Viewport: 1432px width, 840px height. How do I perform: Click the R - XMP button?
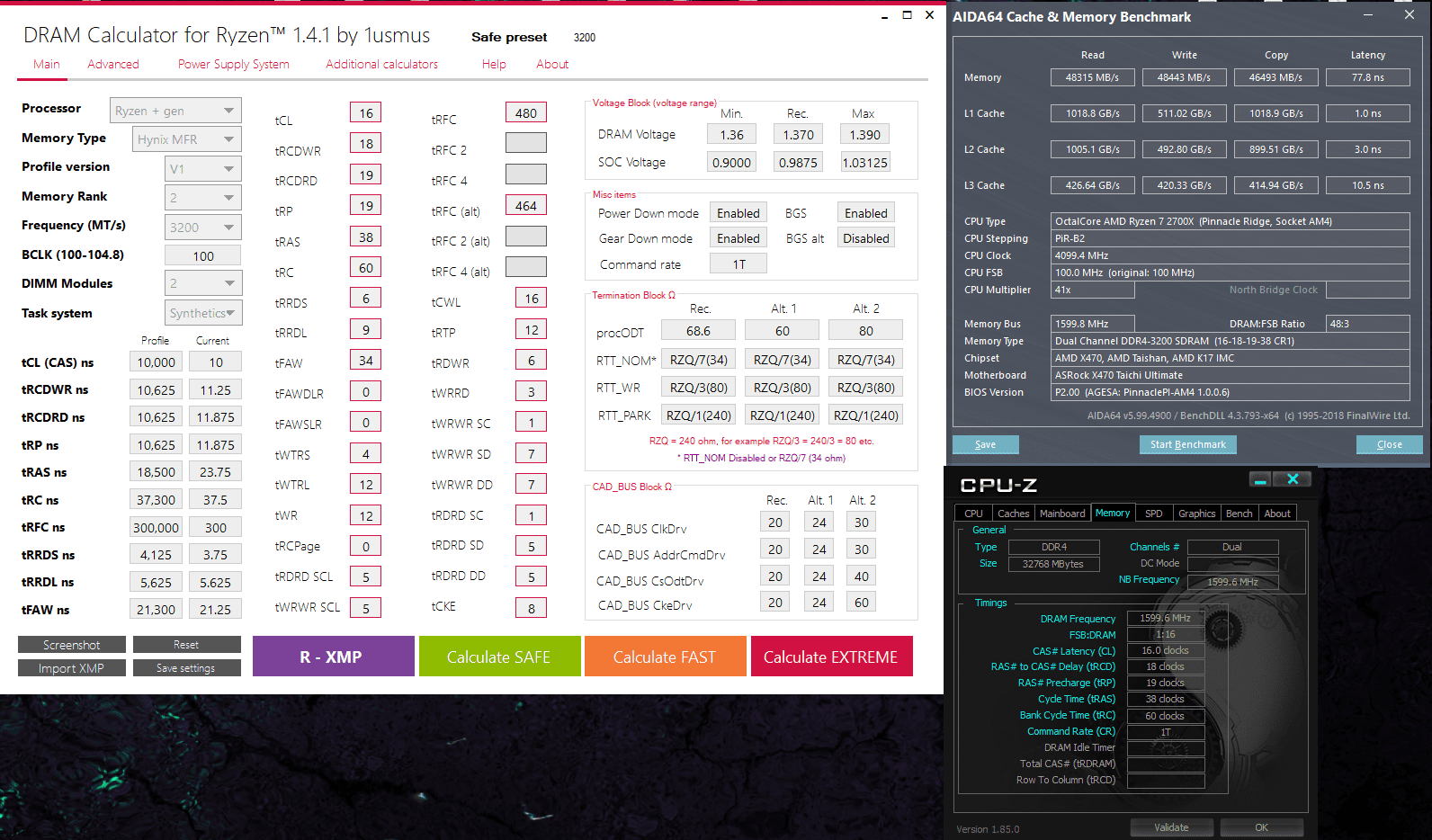(334, 657)
